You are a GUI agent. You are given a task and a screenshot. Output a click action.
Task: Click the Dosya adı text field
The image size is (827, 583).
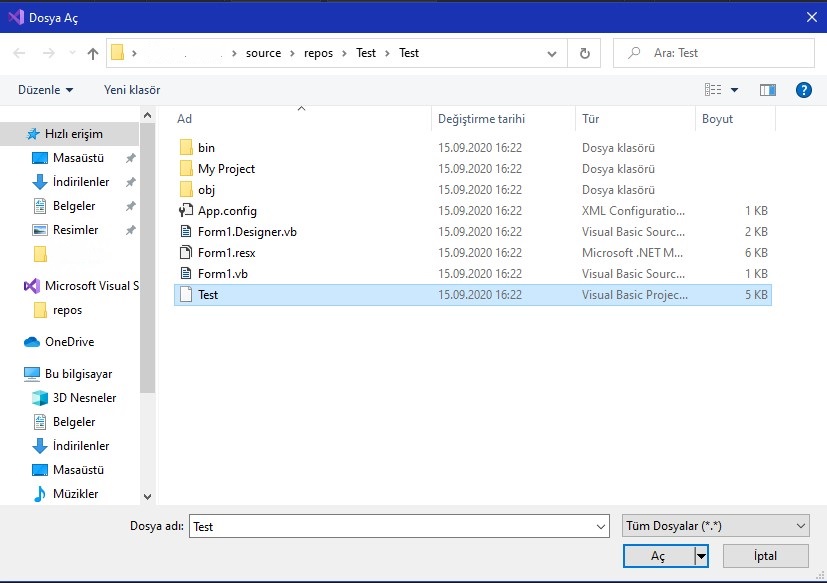tap(390, 527)
